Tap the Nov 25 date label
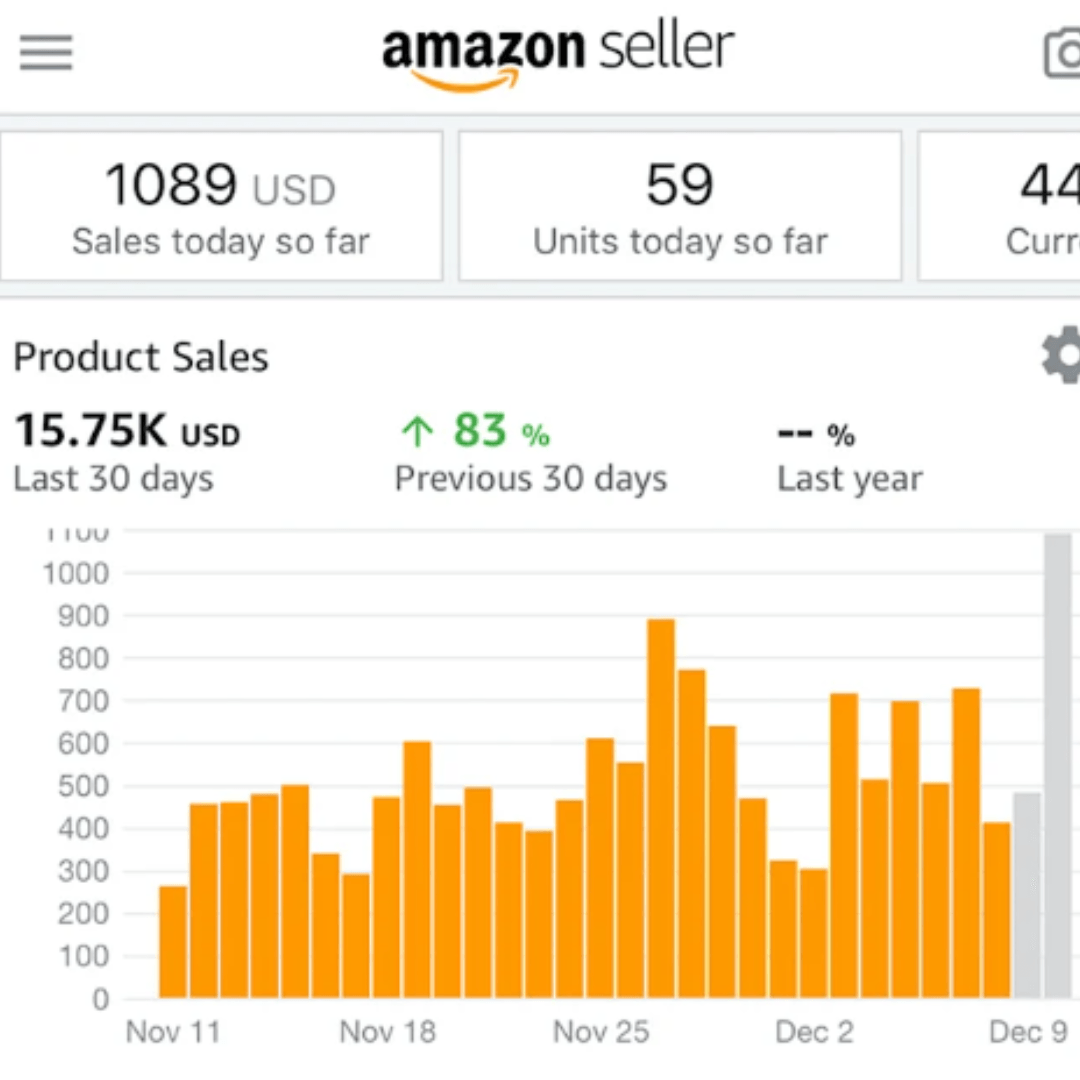1080x1080 pixels. coord(601,1032)
